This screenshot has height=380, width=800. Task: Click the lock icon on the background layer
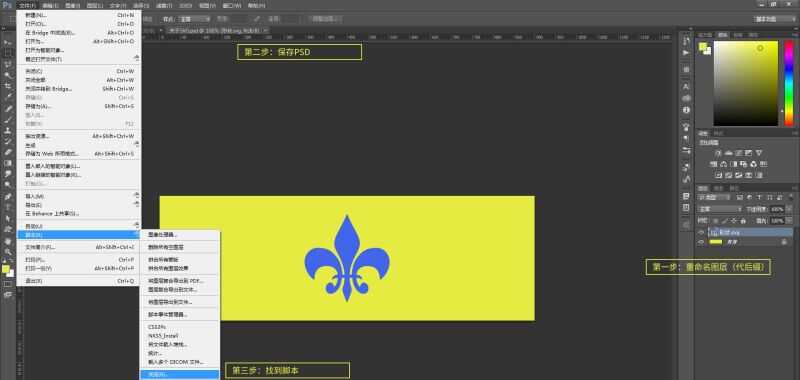[x=784, y=242]
